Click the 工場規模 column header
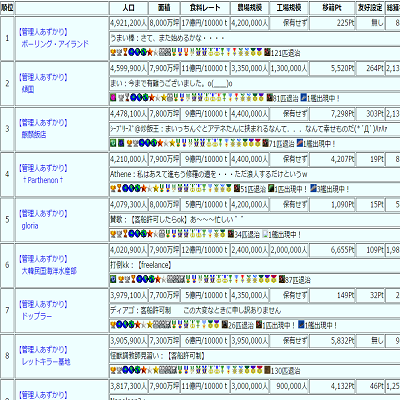The width and height of the screenshot is (400, 400). coord(289,8)
